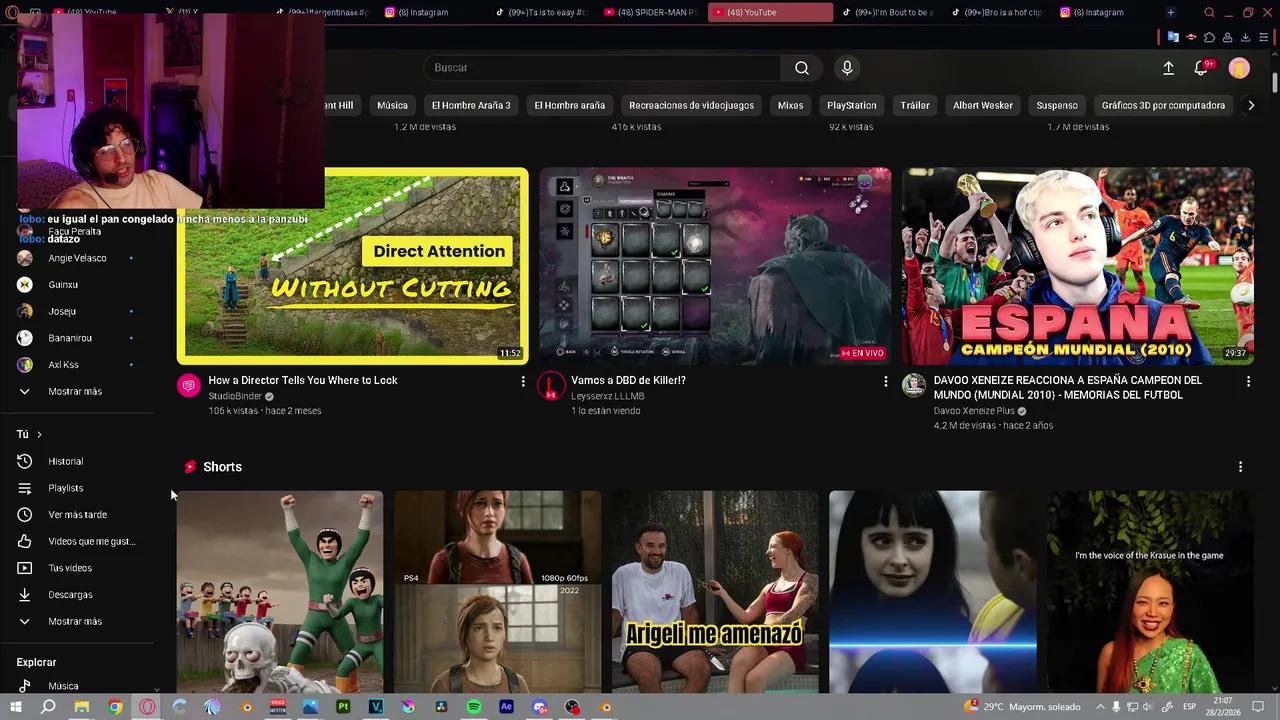Select Recreaciones de videojuegos chip
1280x720 pixels.
point(691,105)
